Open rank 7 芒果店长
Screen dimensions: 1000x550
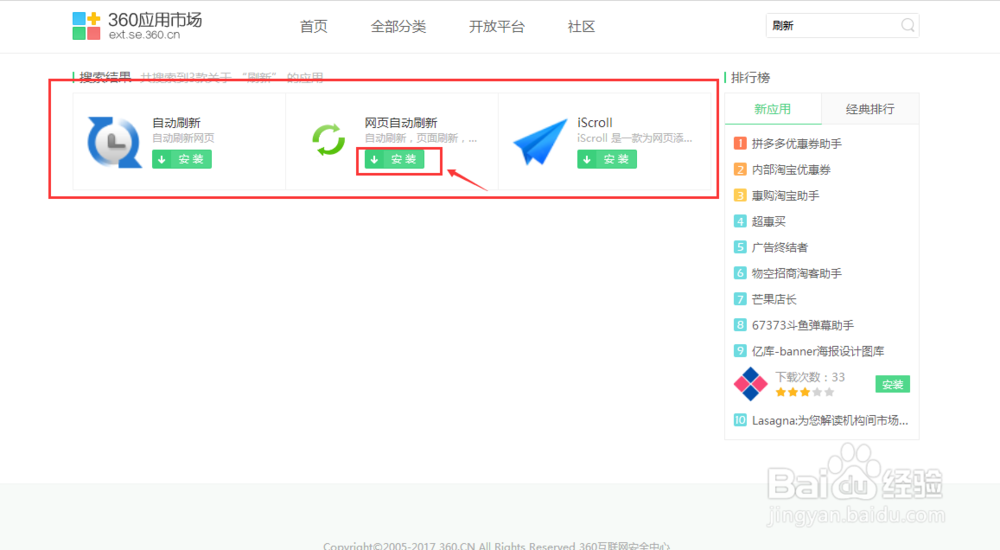coord(774,299)
